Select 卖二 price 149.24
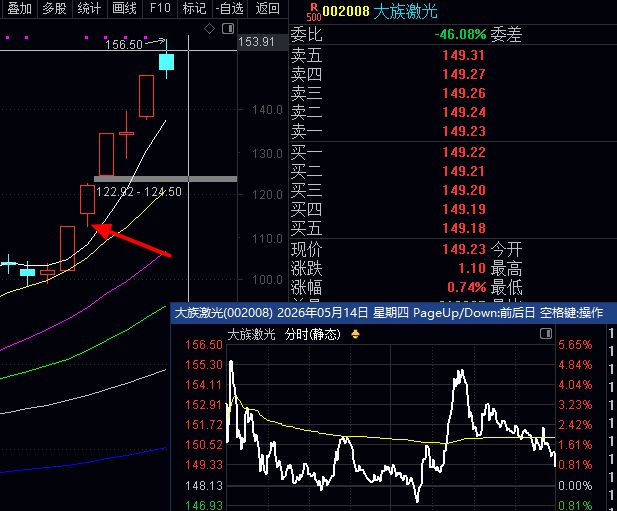The height and width of the screenshot is (511, 617). [x=464, y=112]
